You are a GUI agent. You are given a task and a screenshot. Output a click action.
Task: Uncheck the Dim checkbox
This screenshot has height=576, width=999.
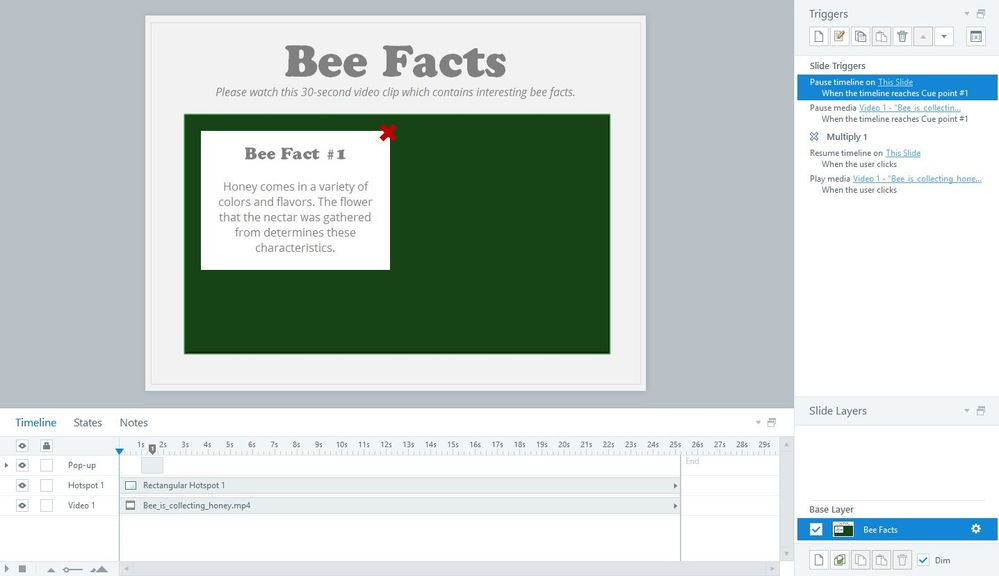(x=923, y=560)
